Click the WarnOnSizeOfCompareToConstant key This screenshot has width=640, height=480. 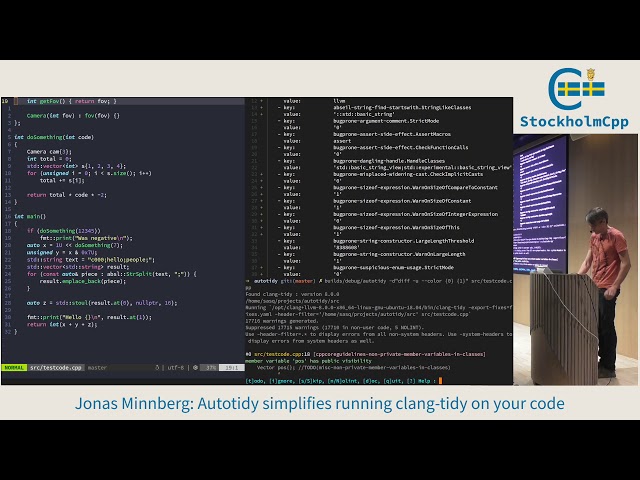click(x=415, y=187)
